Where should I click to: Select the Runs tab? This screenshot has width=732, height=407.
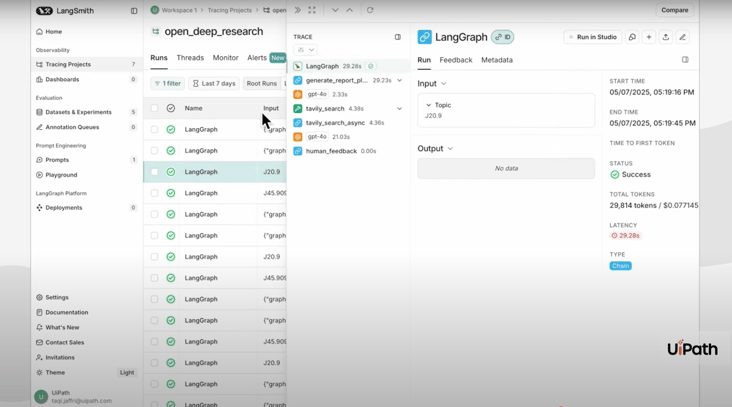click(x=159, y=57)
